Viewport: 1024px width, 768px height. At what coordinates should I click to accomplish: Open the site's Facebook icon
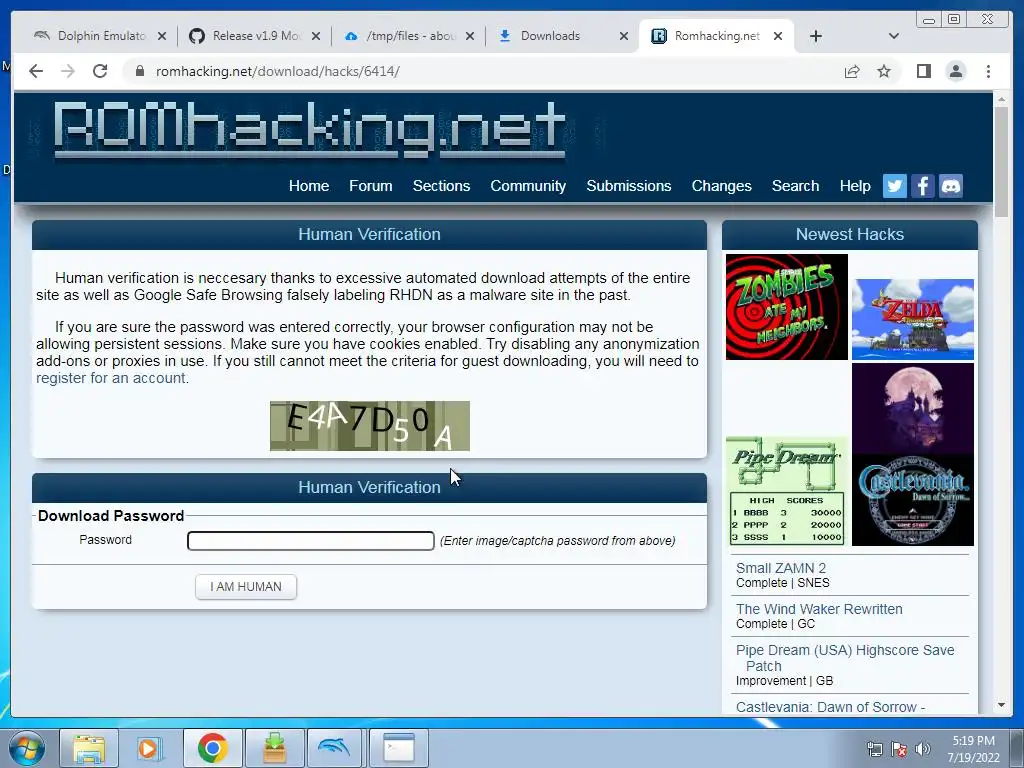tap(923, 186)
